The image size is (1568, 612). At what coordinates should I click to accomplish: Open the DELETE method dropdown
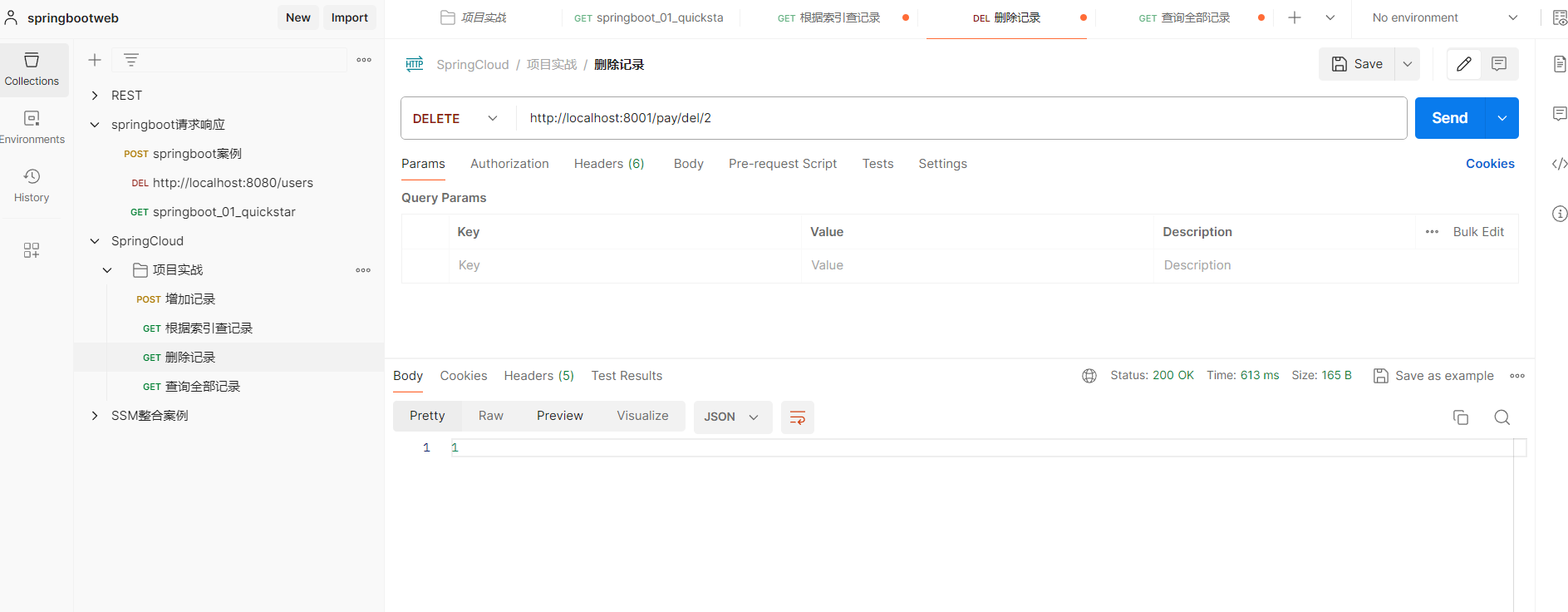pos(455,118)
